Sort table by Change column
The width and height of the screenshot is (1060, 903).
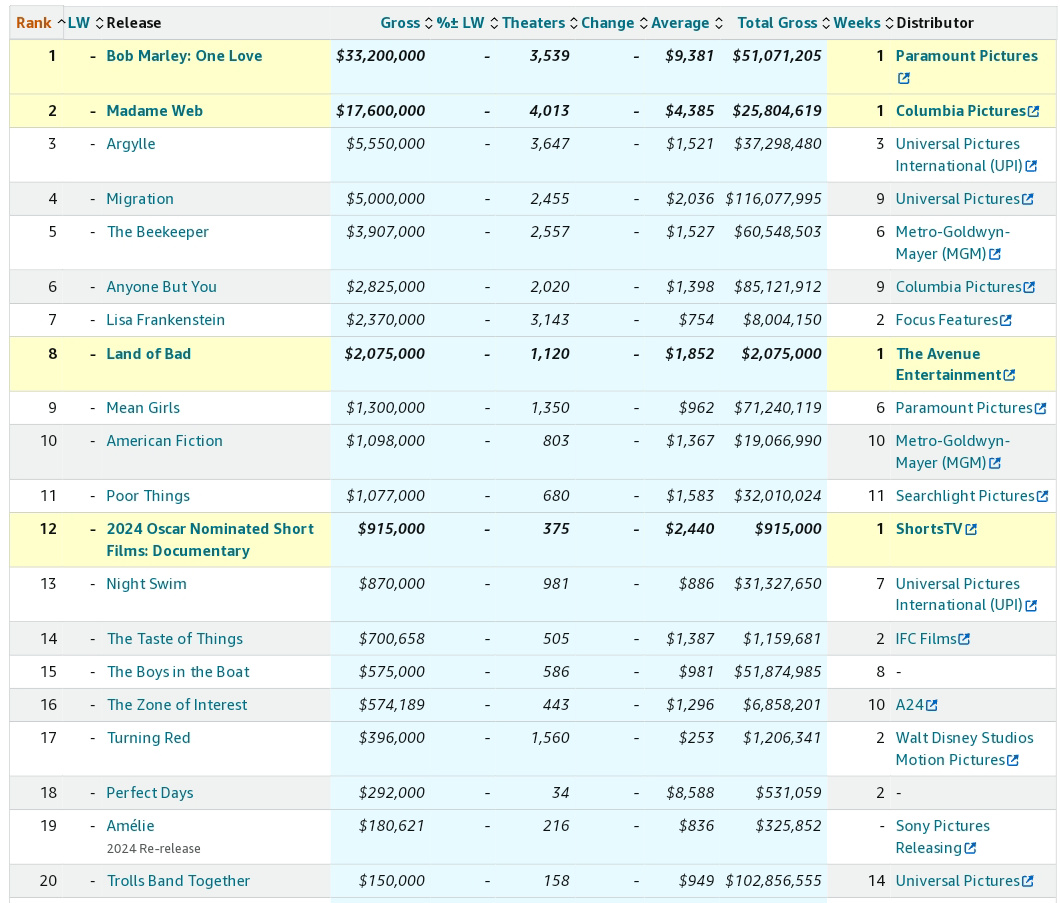[614, 23]
